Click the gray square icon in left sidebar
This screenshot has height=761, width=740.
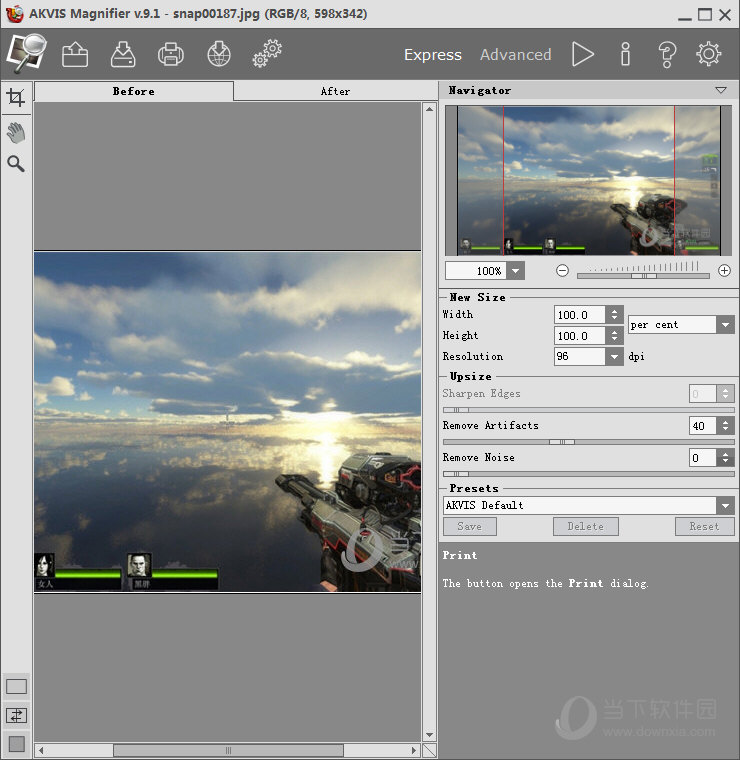[x=16, y=744]
